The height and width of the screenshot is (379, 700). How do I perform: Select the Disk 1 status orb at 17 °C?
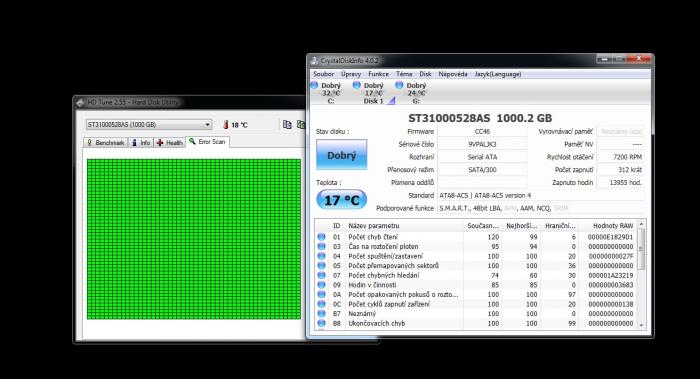point(356,85)
